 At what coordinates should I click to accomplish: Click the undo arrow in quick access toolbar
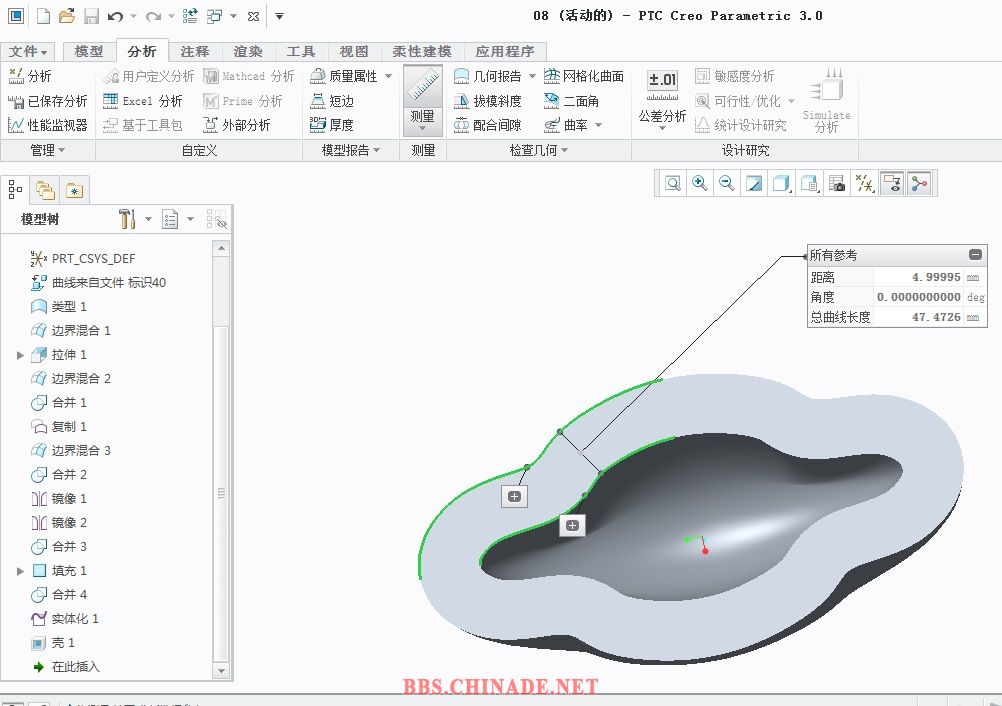coord(115,16)
